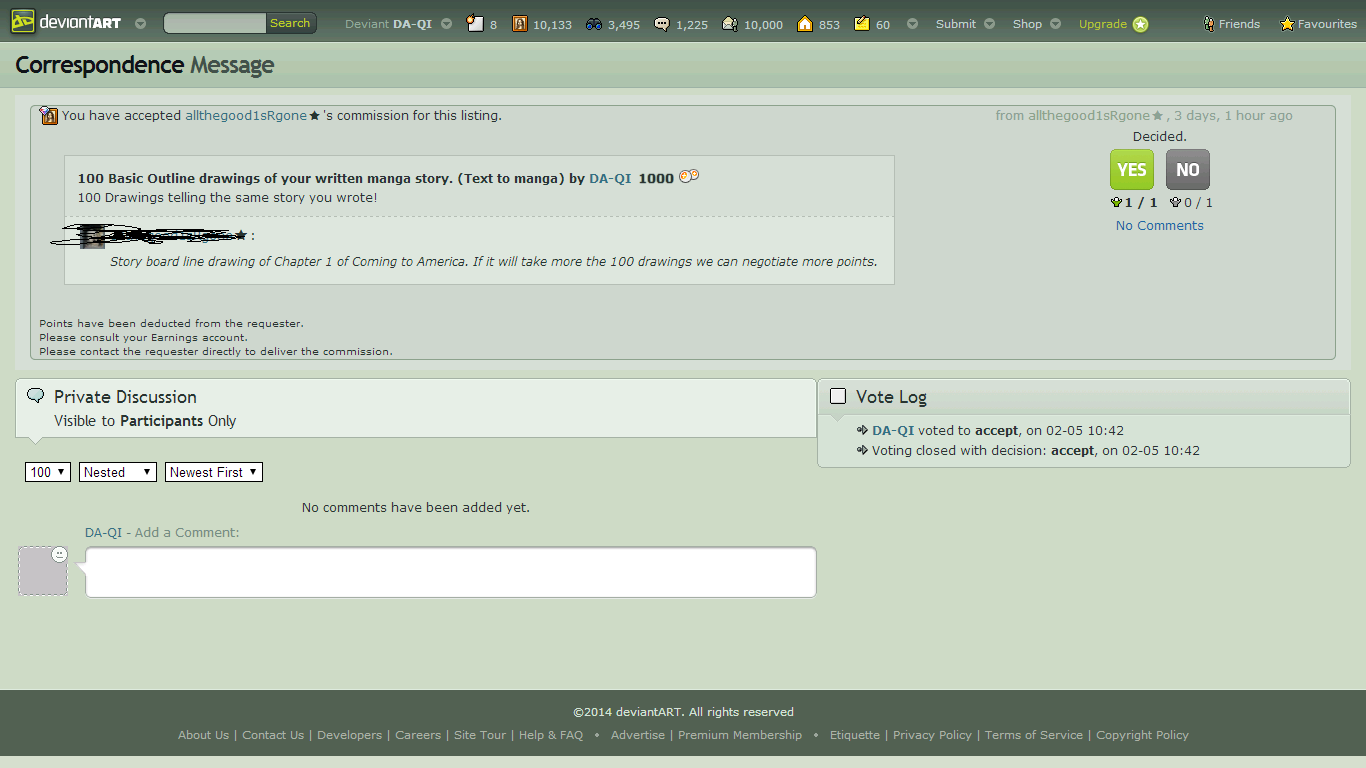This screenshot has width=1366, height=768.
Task: Click the green Search button
Action: click(x=291, y=23)
